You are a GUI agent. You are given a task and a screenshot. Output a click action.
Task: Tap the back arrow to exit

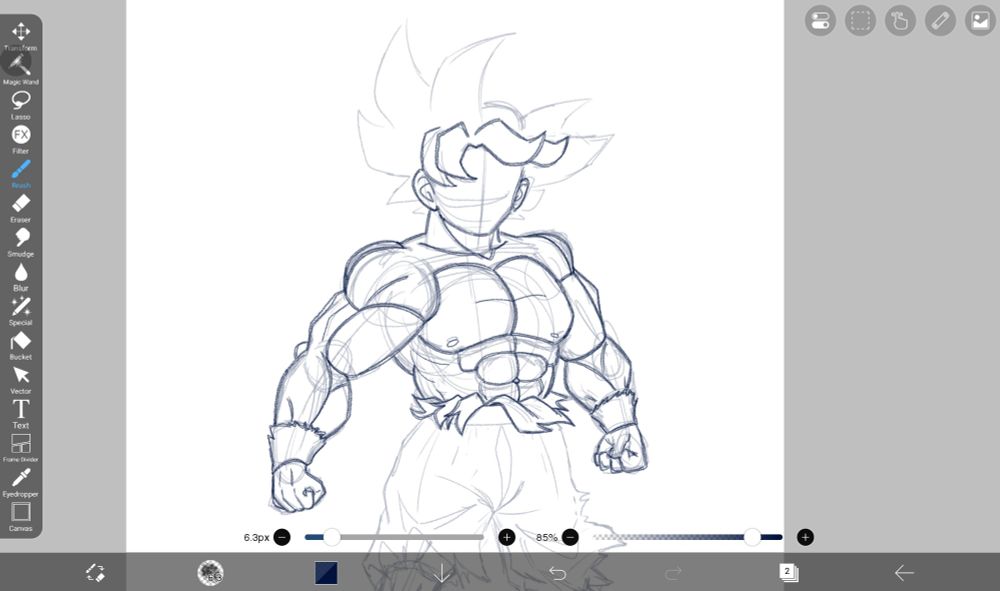coord(904,573)
